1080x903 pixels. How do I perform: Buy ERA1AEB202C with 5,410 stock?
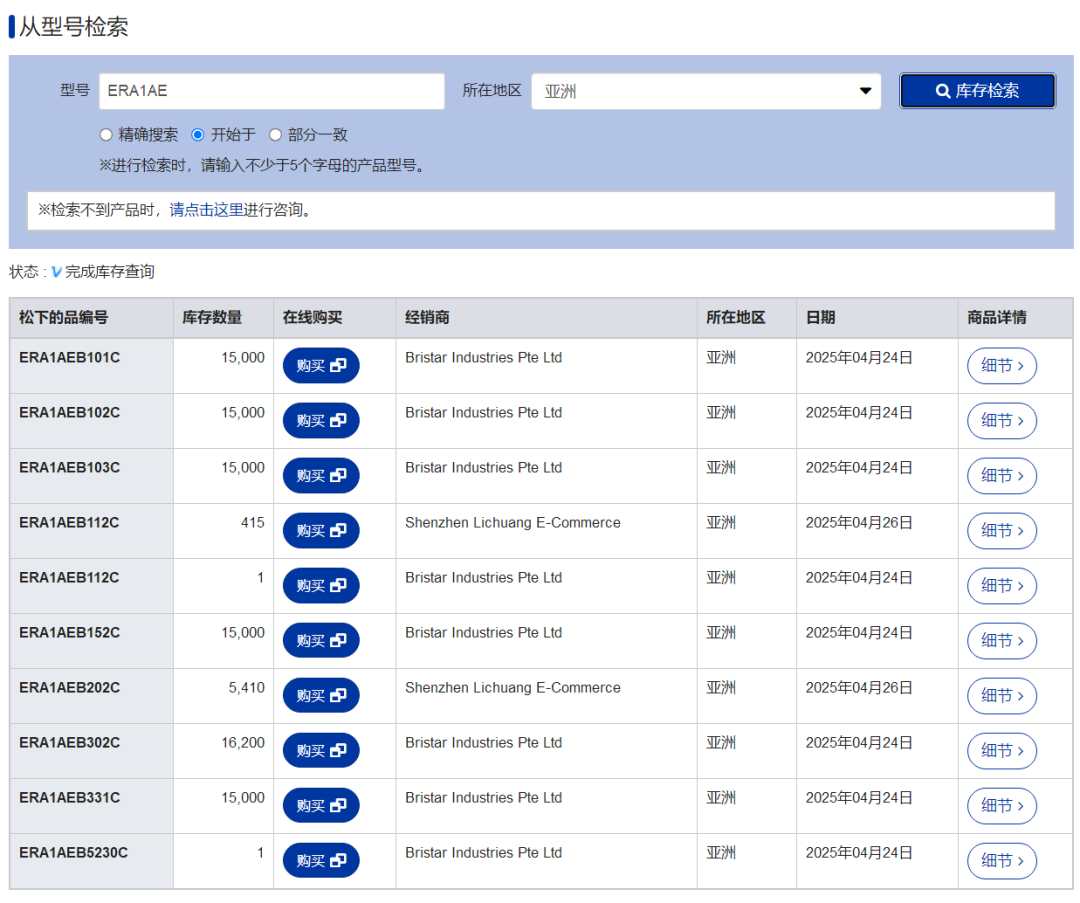(321, 696)
